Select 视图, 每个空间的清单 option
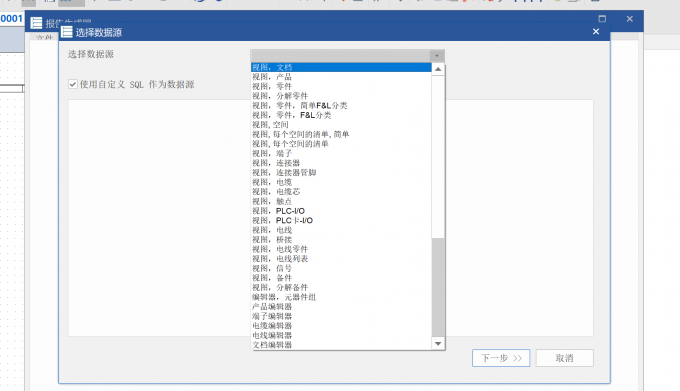 (341, 144)
